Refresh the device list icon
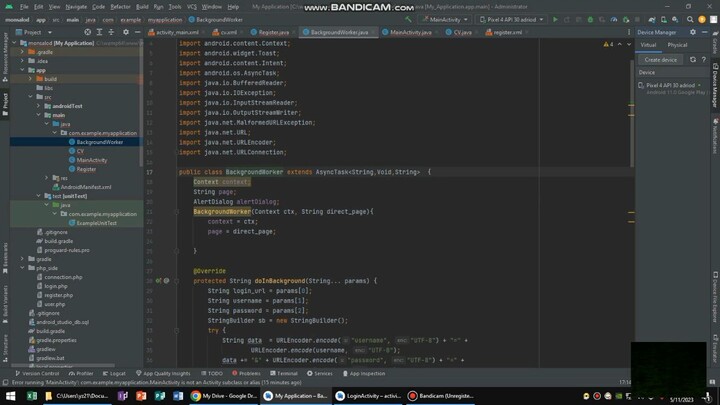Image resolution: width=720 pixels, height=405 pixels. point(692,60)
